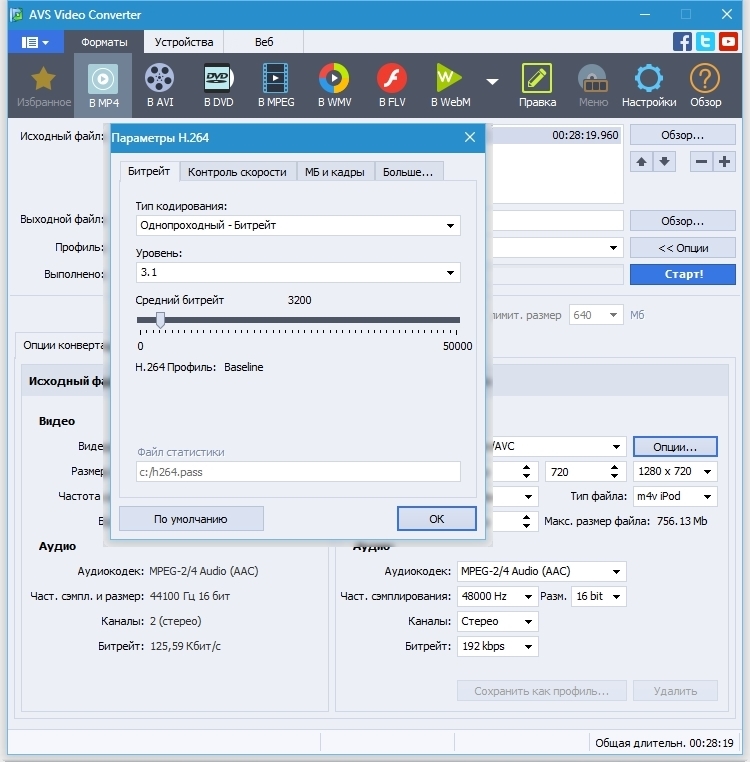750x762 pixels.
Task: Open Настройки gear in toolbar
Action: [x=648, y=84]
